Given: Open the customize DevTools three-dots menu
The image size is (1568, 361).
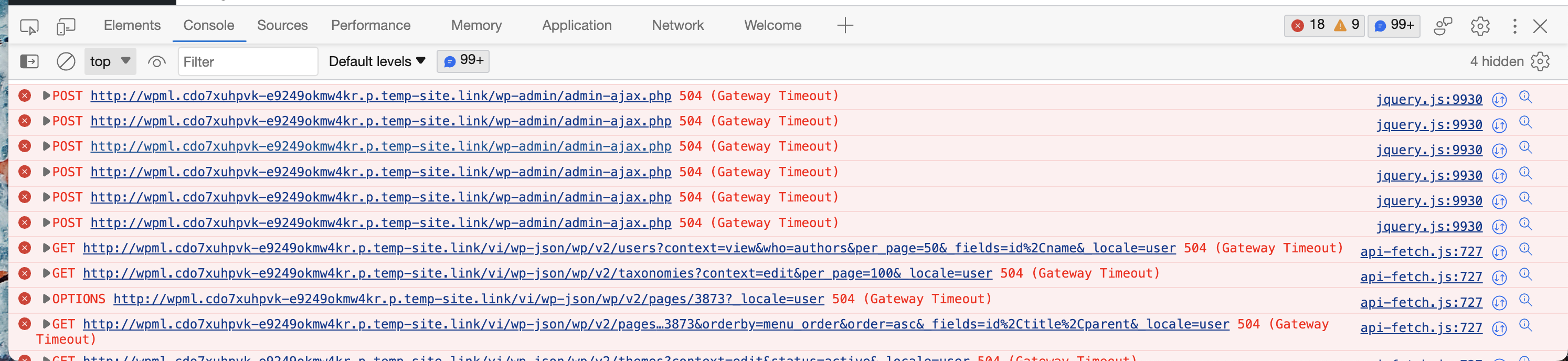Looking at the screenshot, I should click(x=1514, y=26).
